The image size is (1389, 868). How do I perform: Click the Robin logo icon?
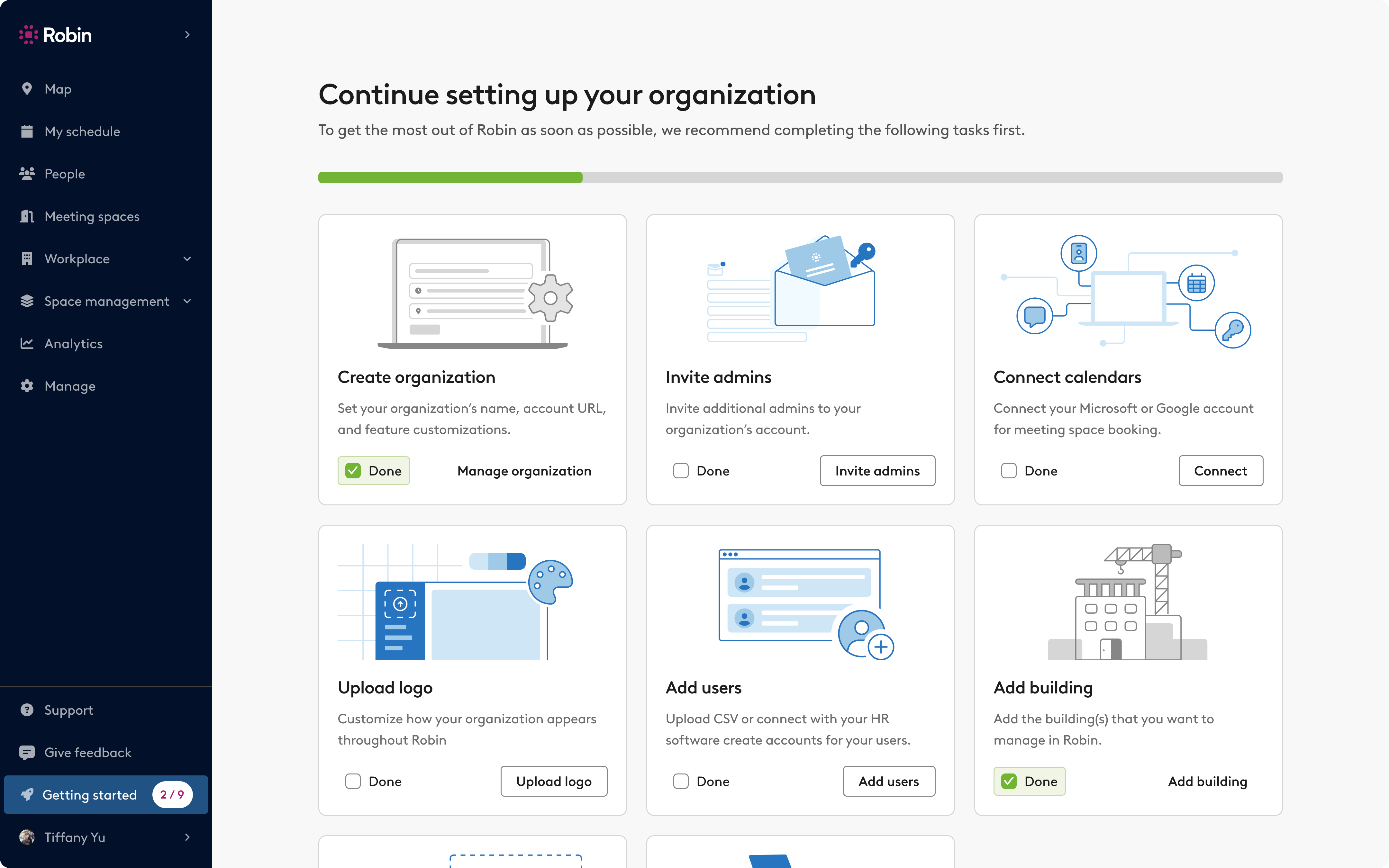point(28,34)
